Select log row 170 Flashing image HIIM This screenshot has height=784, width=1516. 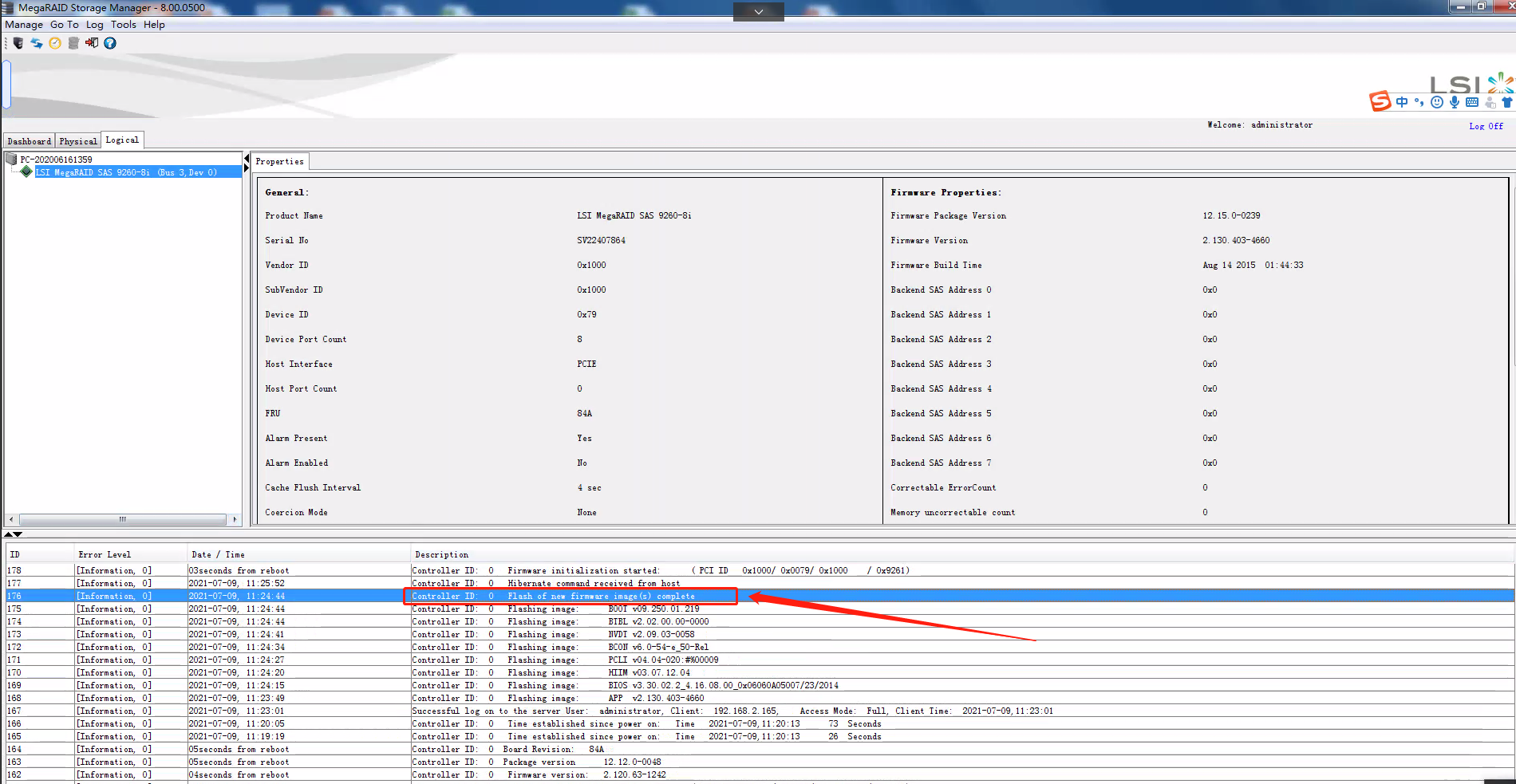pyautogui.click(x=760, y=672)
